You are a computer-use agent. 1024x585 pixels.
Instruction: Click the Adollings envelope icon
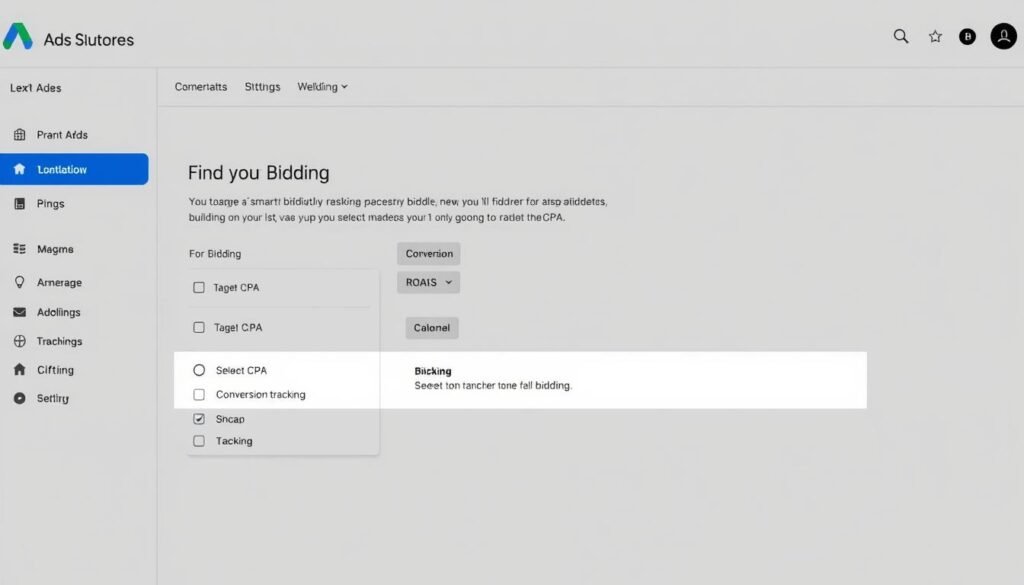pyautogui.click(x=19, y=312)
